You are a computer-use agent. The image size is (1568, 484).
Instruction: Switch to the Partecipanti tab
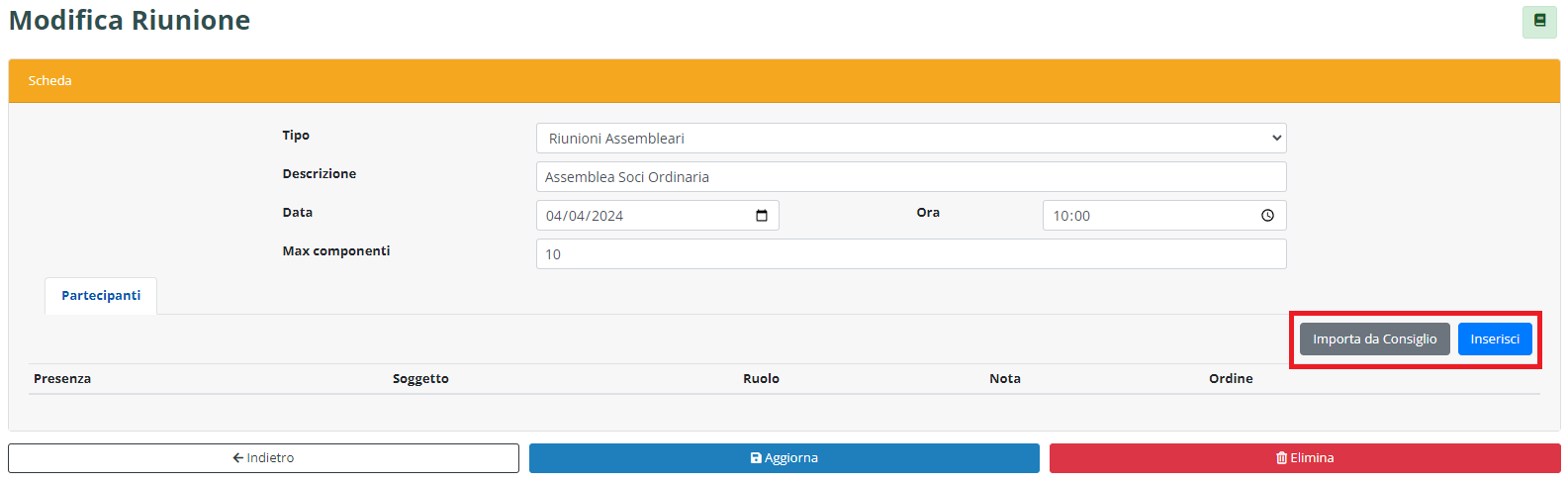pos(101,296)
